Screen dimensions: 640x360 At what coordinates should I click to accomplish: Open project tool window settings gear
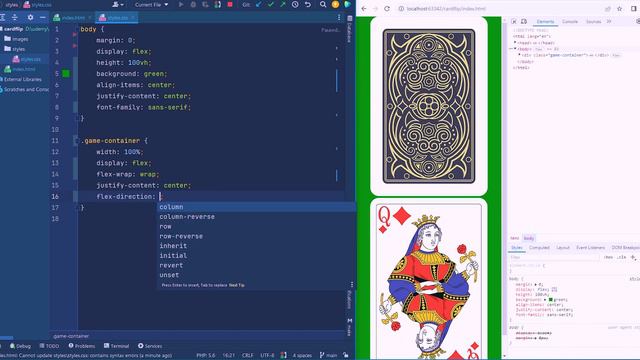[30, 17]
